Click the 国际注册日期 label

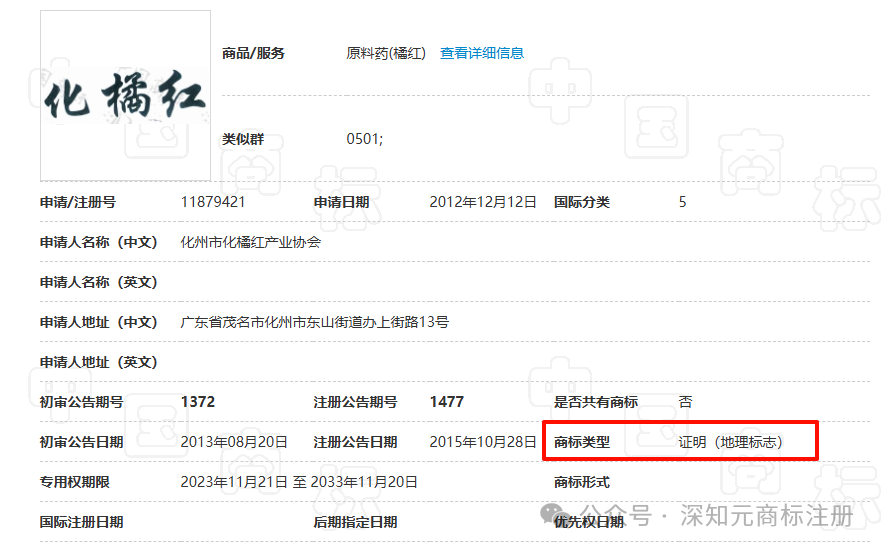[81, 522]
